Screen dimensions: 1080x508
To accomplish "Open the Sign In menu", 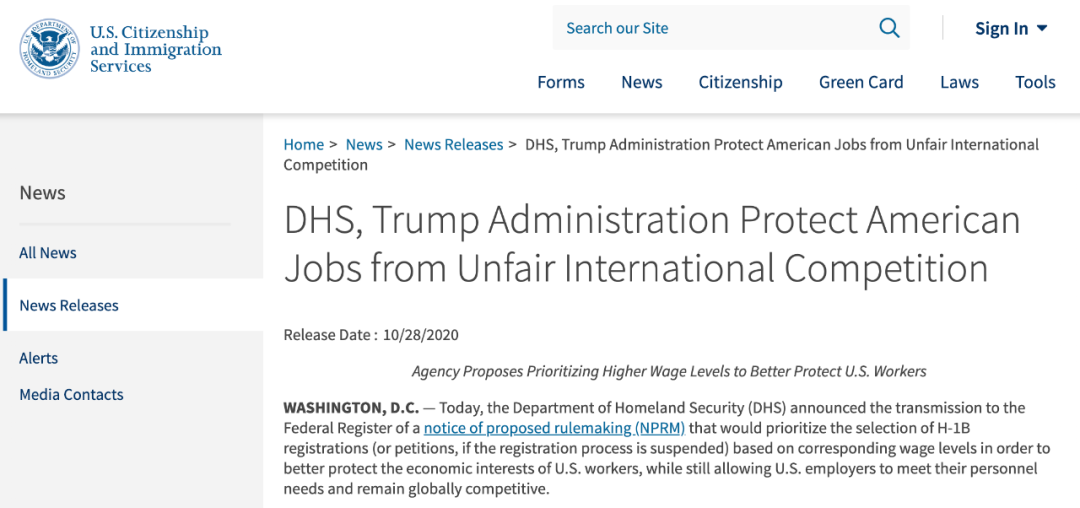I will 1011,28.
